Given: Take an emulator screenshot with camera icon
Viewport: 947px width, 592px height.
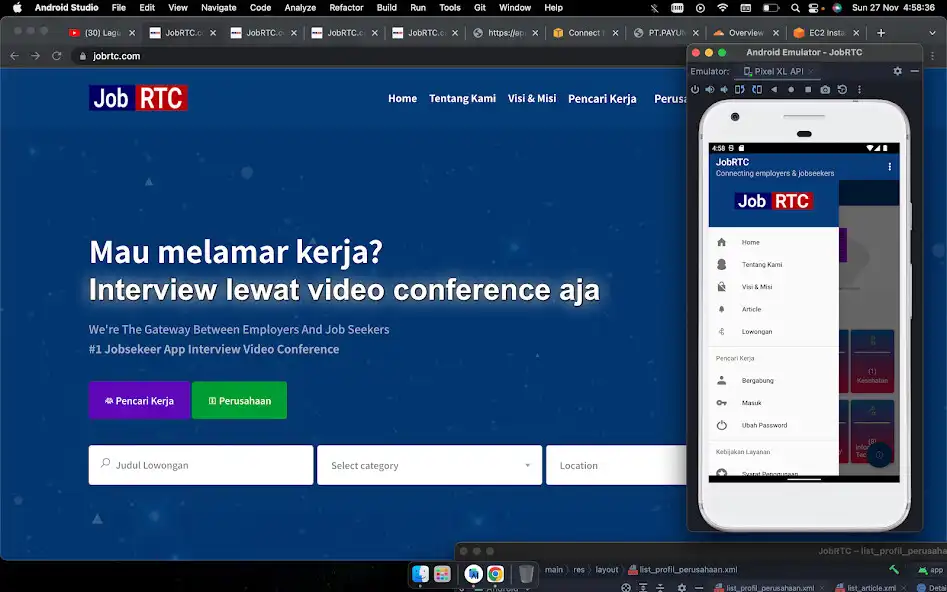Looking at the screenshot, I should (x=825, y=89).
